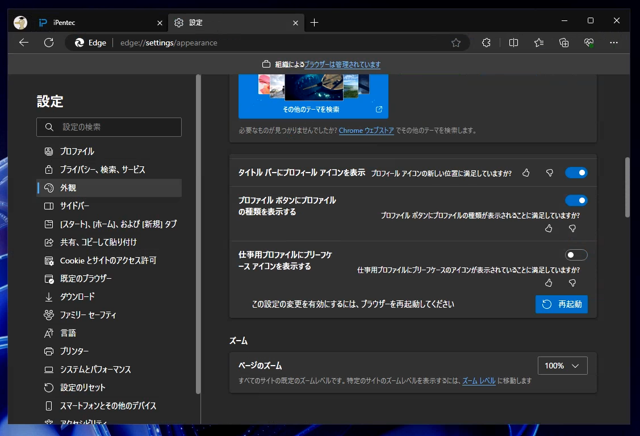
Task: Open プロファイル settings section
Action: tap(109, 151)
